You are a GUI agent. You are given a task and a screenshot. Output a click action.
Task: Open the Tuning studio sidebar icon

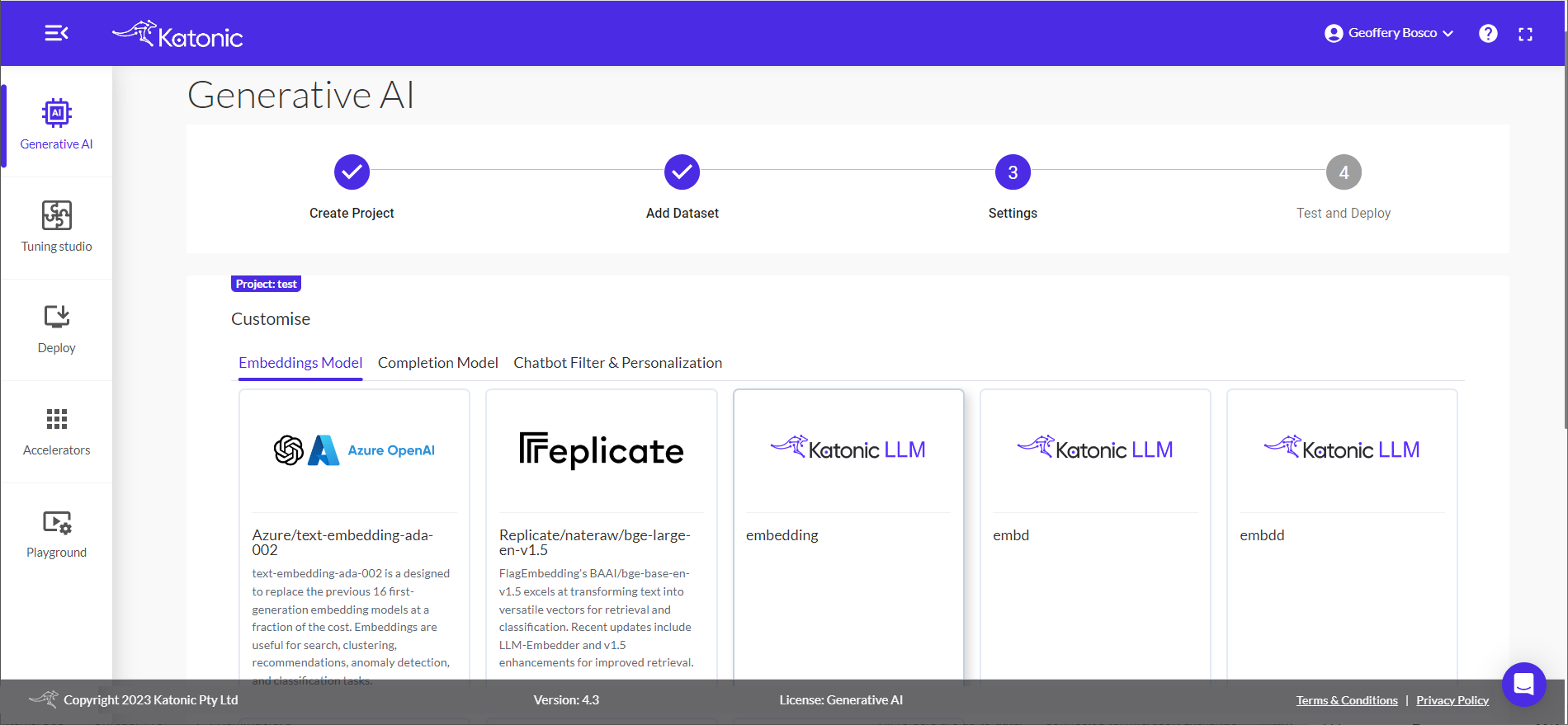tap(56, 215)
